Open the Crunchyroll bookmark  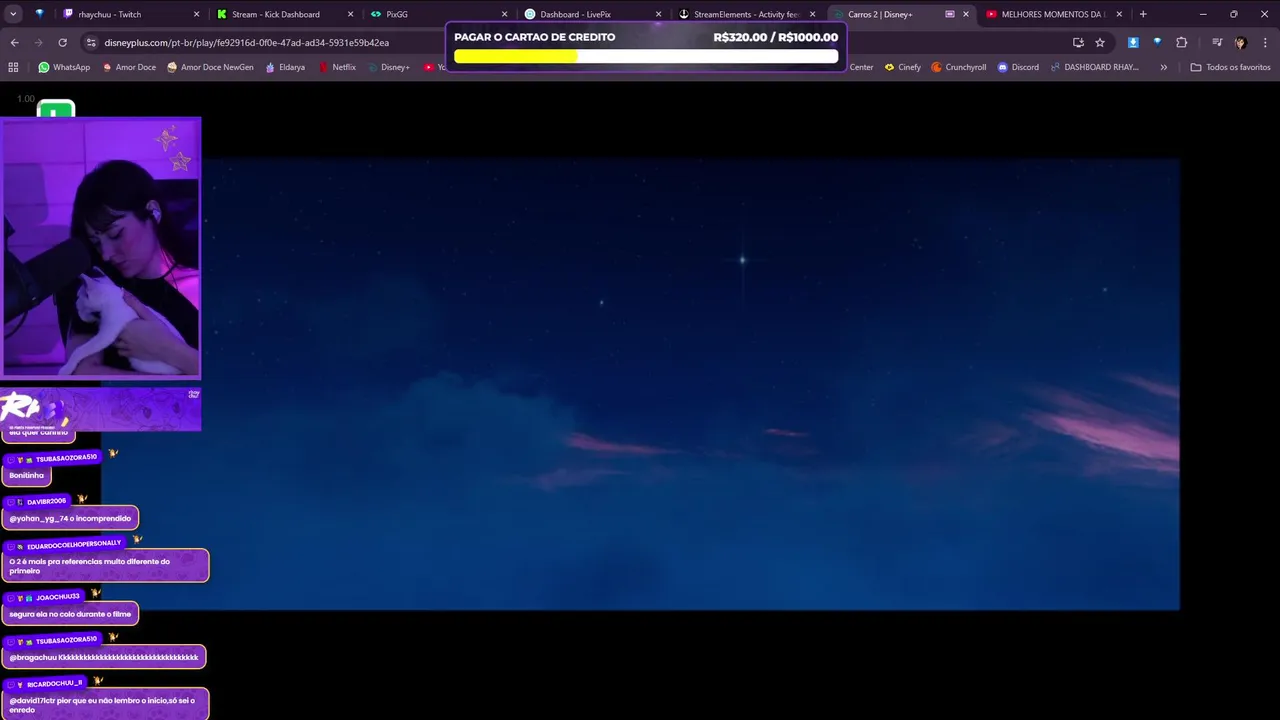pos(958,67)
